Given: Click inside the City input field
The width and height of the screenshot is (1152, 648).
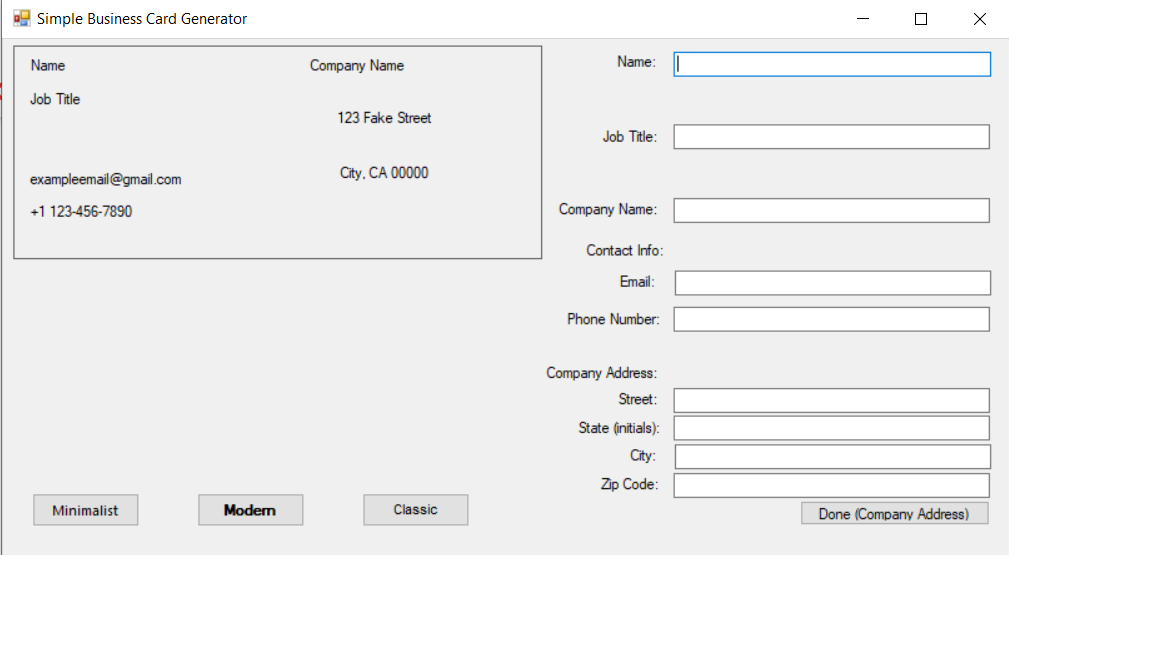Looking at the screenshot, I should 832,456.
